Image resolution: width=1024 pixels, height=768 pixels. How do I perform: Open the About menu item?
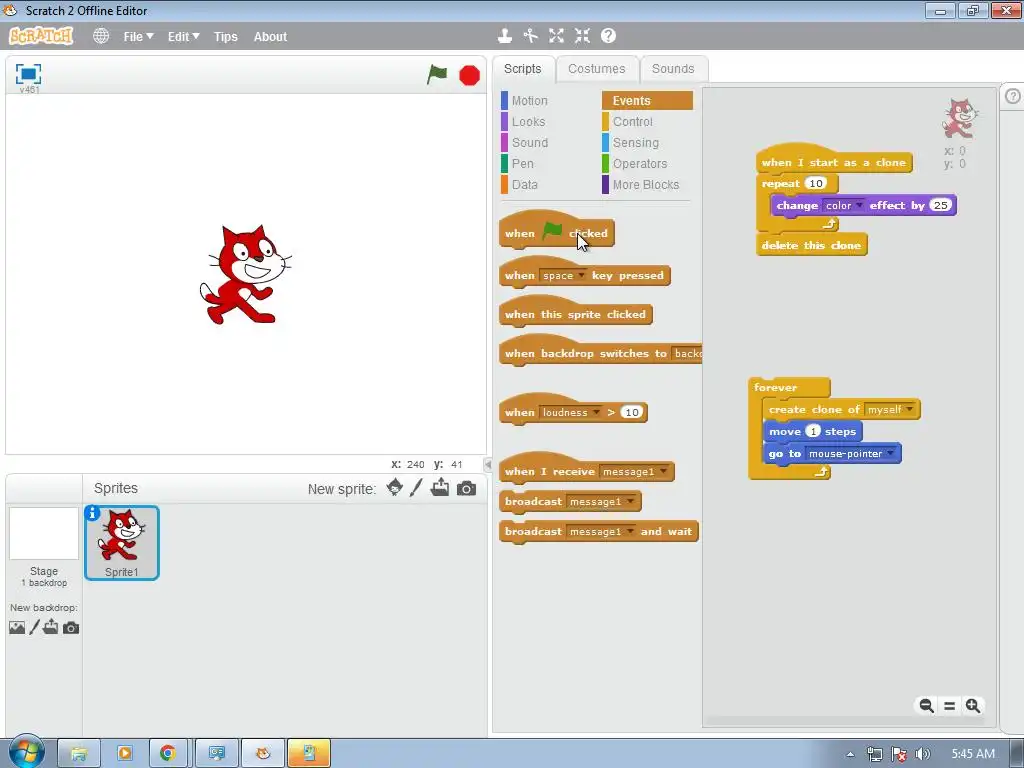click(270, 37)
